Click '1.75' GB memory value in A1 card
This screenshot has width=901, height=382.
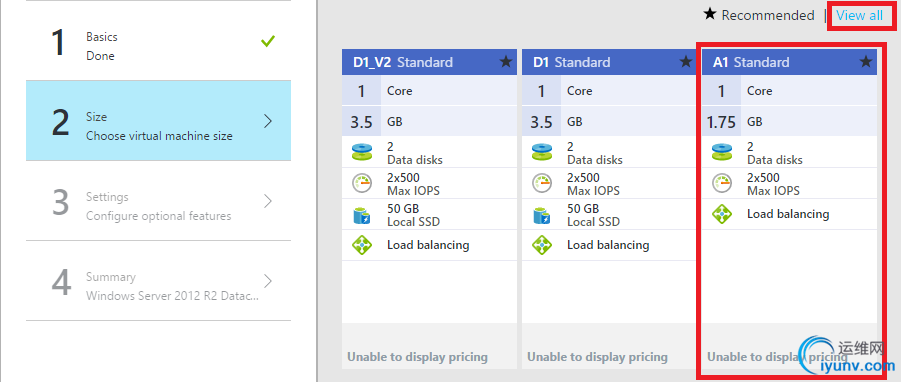click(721, 122)
